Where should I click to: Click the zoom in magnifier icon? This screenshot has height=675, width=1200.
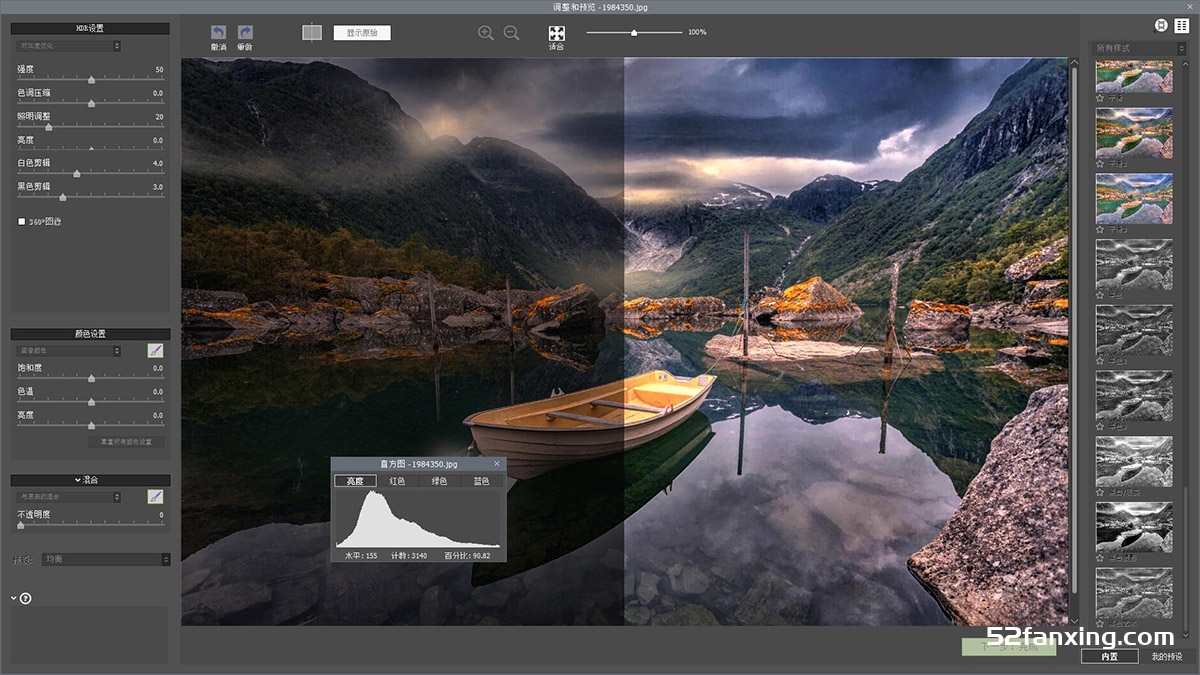click(486, 32)
